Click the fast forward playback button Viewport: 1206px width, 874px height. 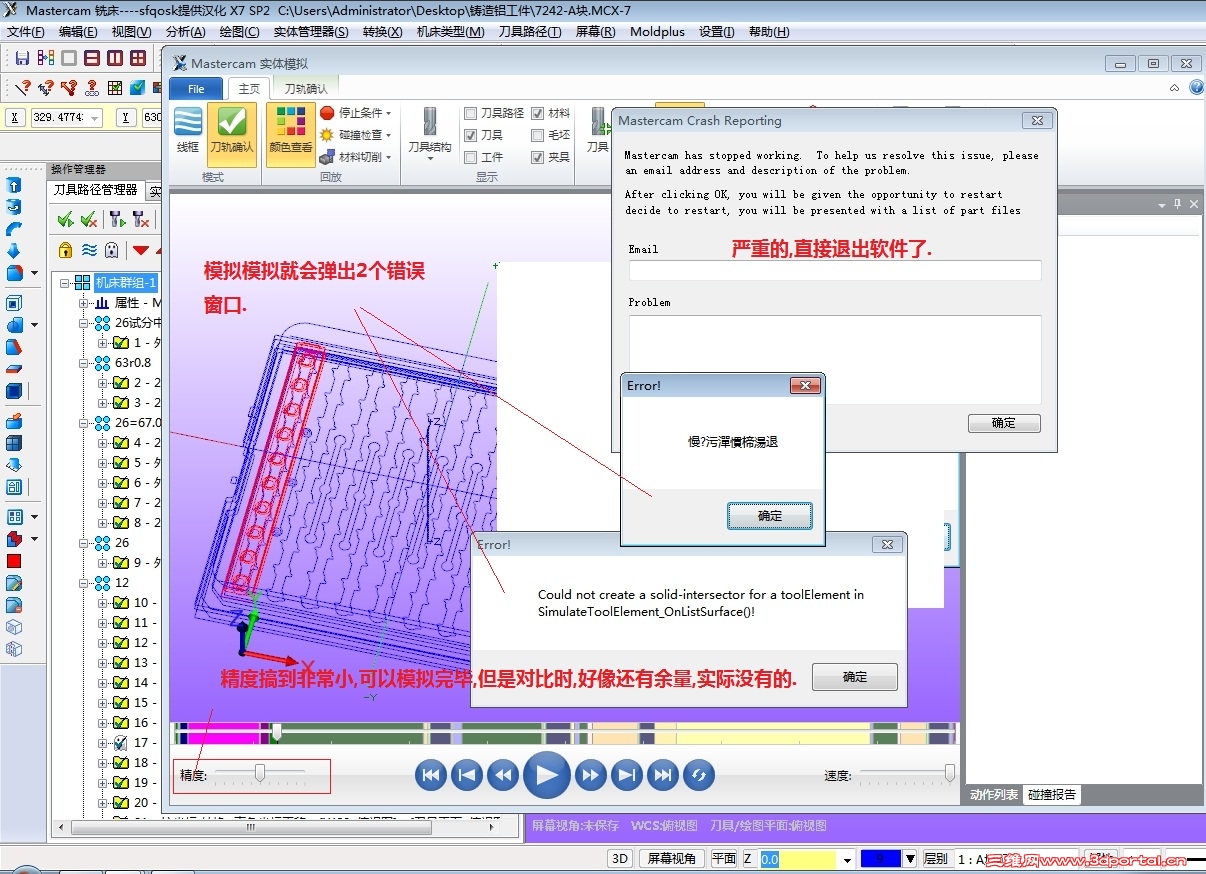click(591, 774)
